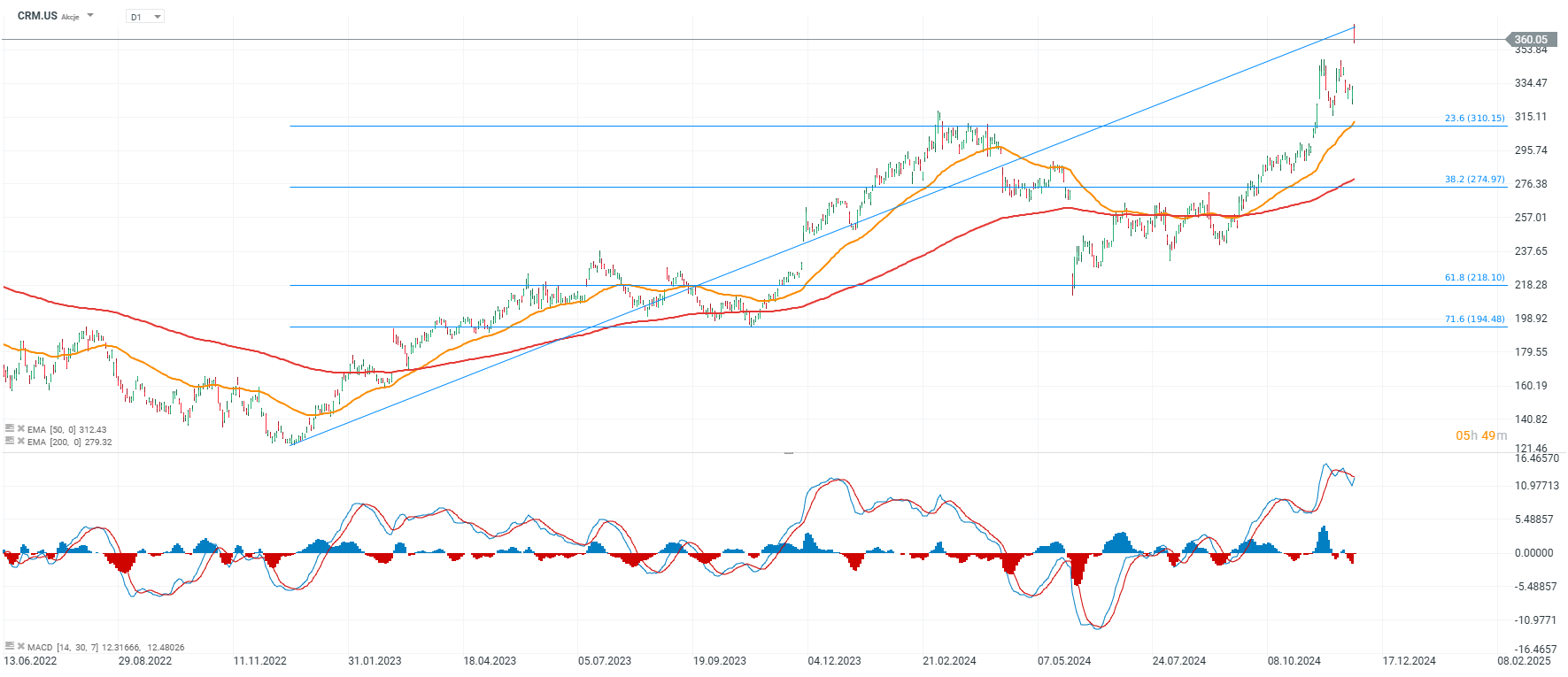Open settings icon for MACD indicator
The image size is (1568, 677).
coord(10,646)
